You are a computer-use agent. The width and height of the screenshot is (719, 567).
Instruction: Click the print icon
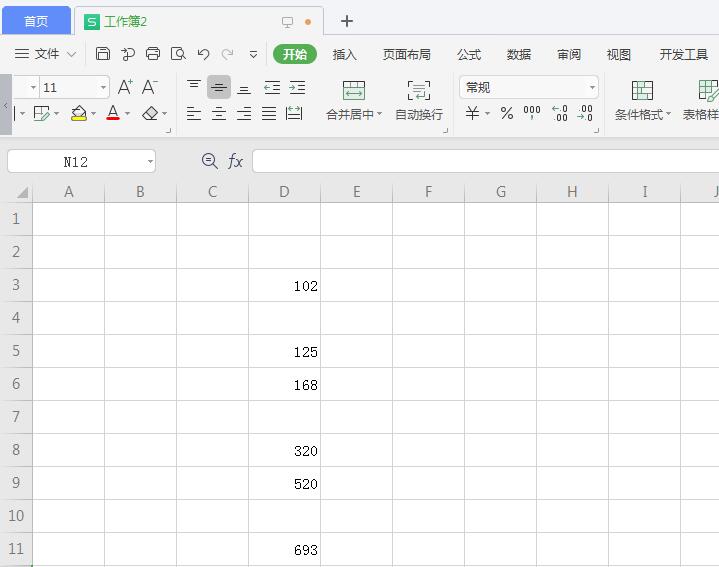click(x=153, y=54)
